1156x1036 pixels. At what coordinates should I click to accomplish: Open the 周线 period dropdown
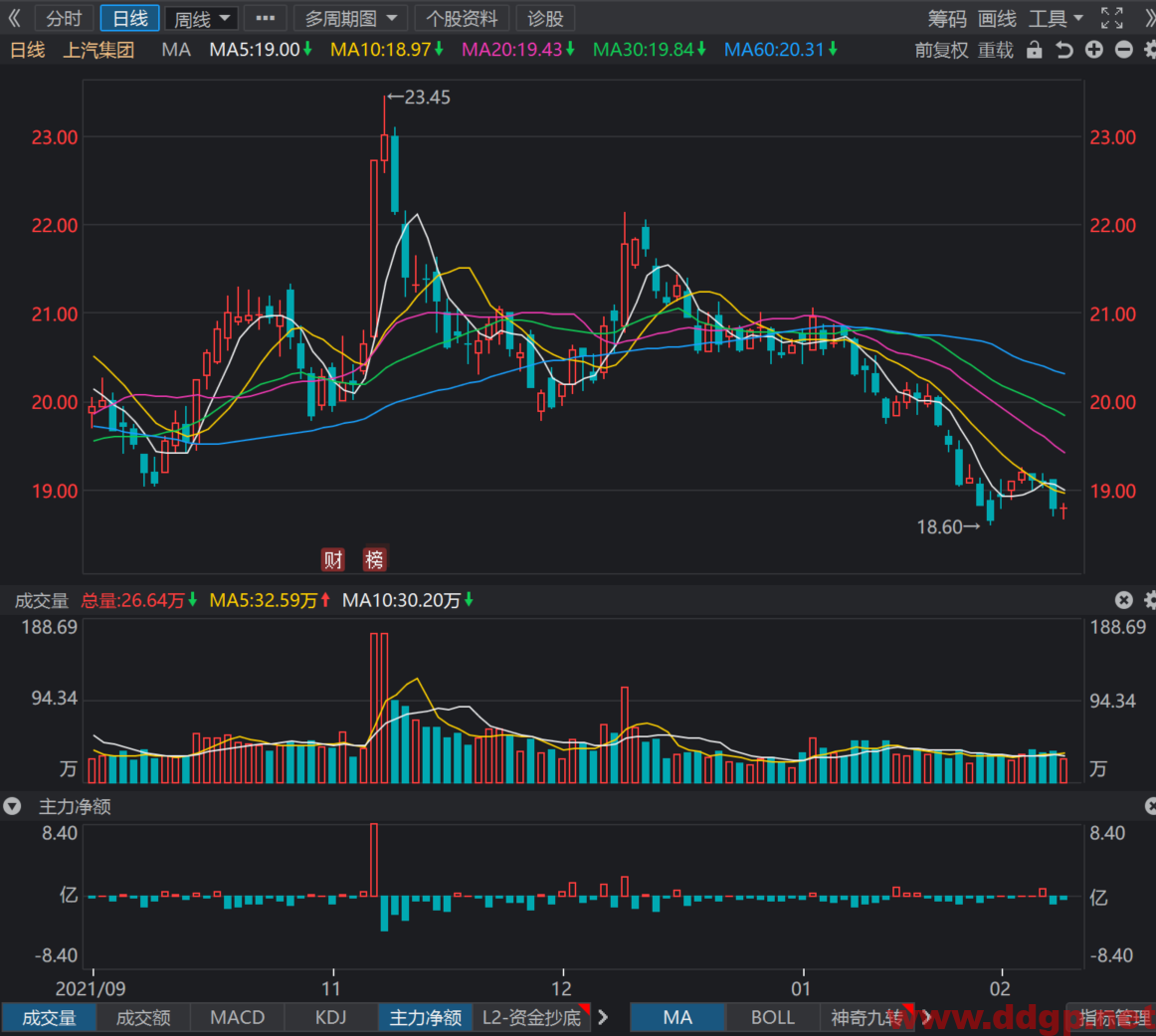coord(201,19)
